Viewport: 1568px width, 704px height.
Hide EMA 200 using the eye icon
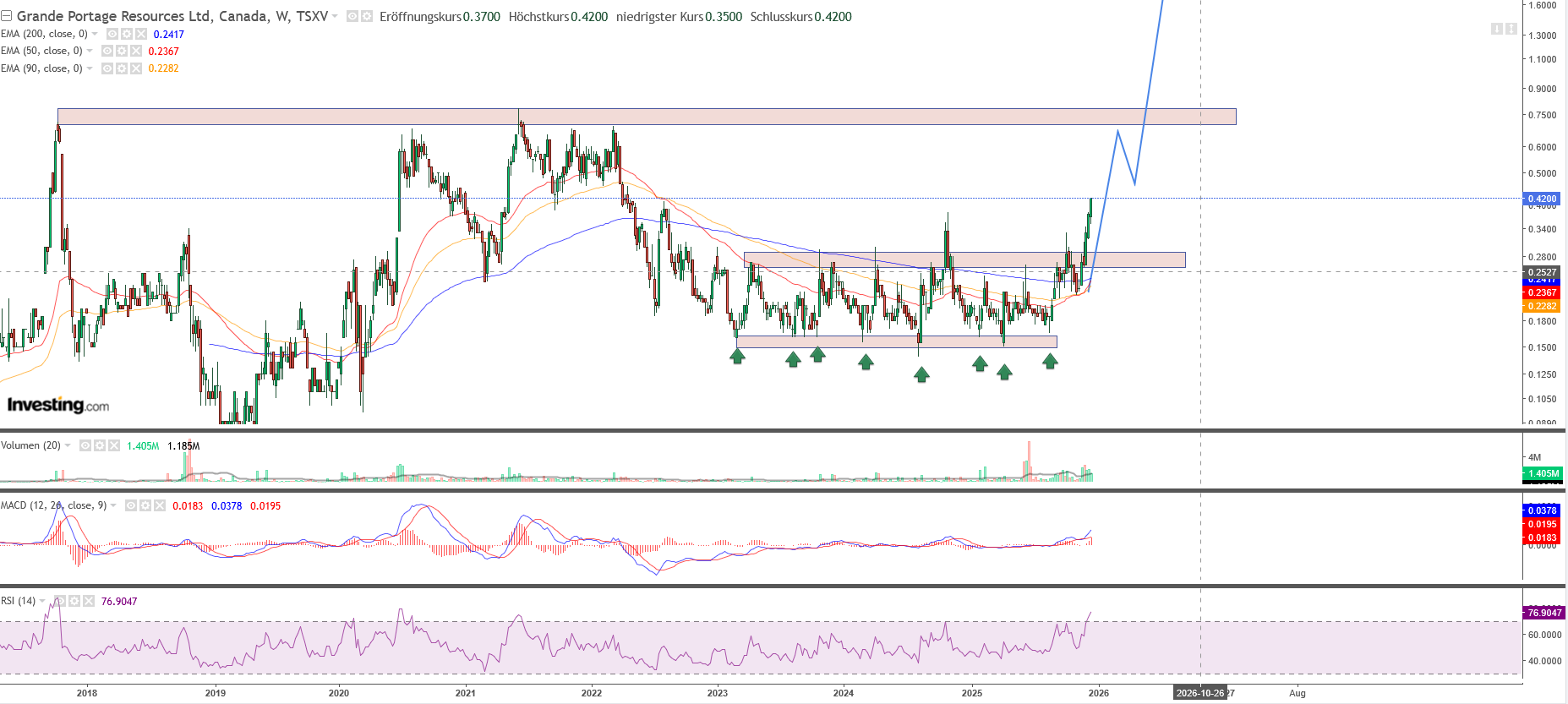(x=112, y=34)
